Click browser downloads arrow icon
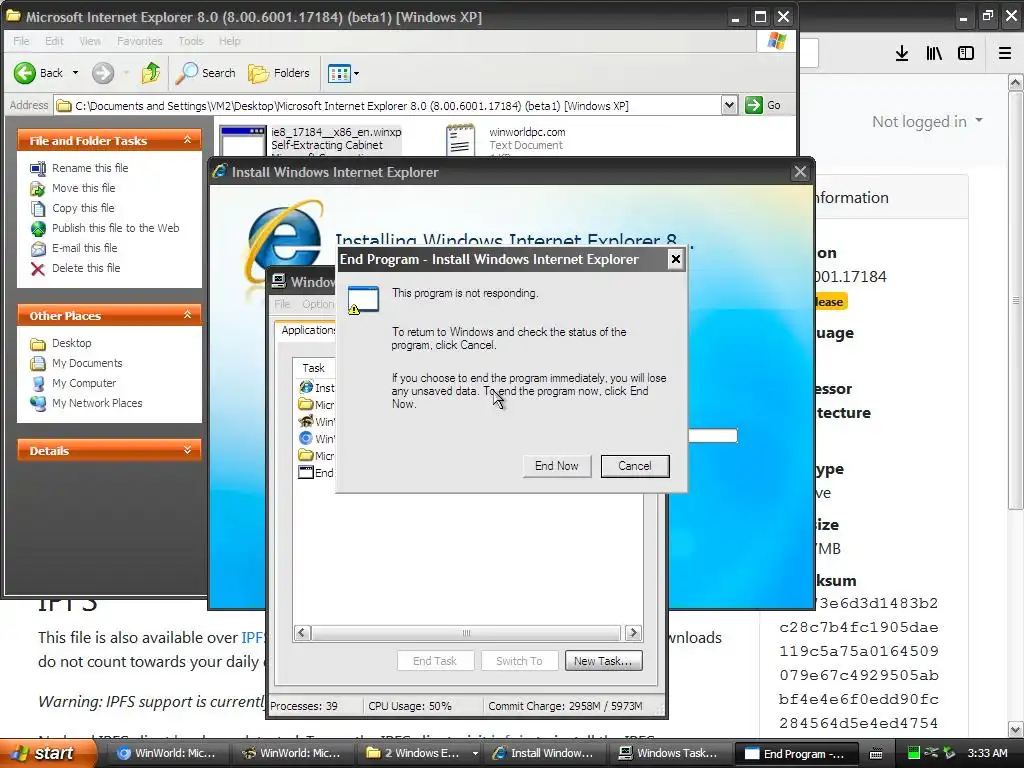Screen dimensions: 1024x768 pyautogui.click(x=901, y=54)
